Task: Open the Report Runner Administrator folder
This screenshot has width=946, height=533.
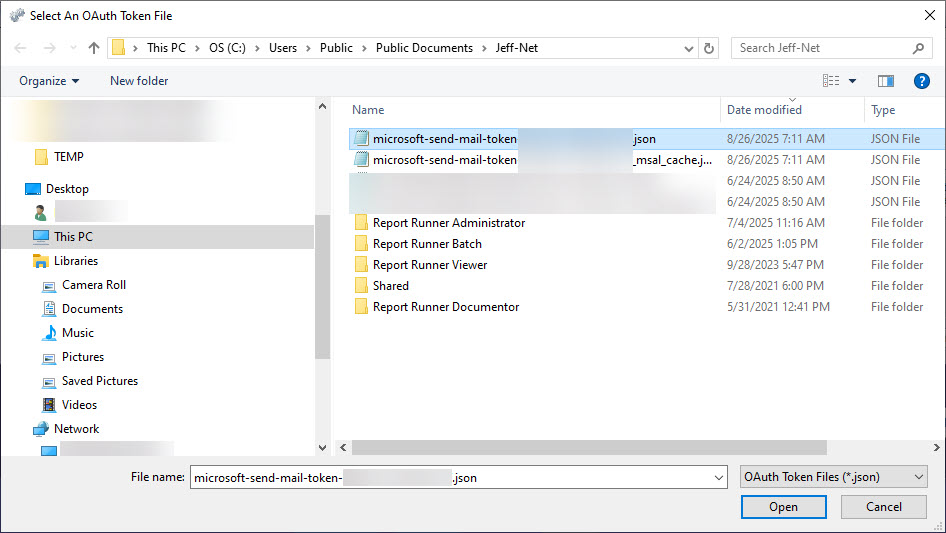Action: [x=448, y=223]
